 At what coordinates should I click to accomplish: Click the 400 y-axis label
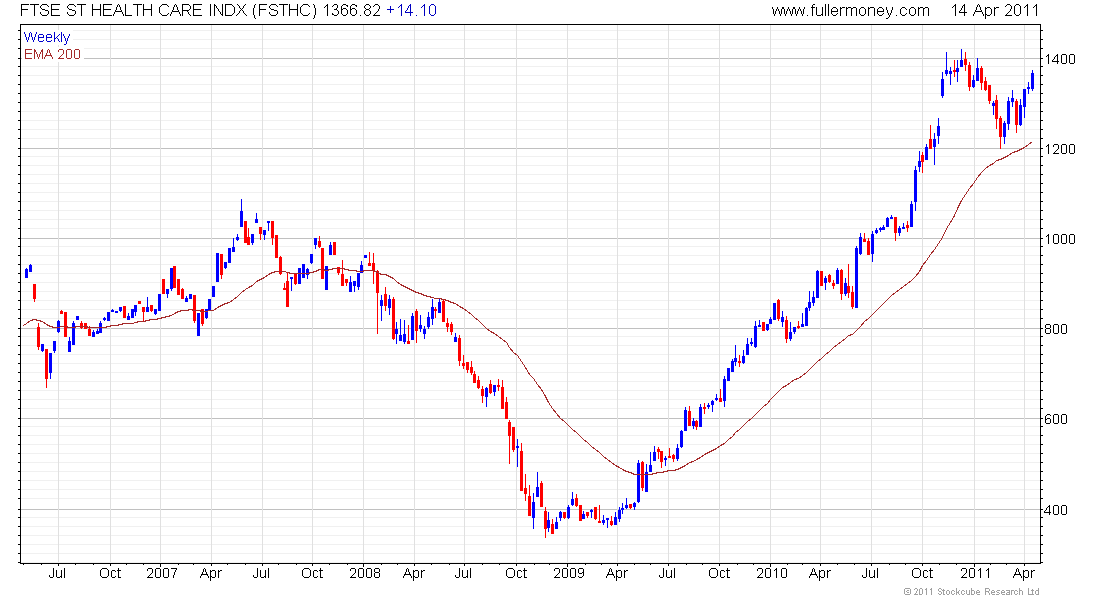[1058, 510]
